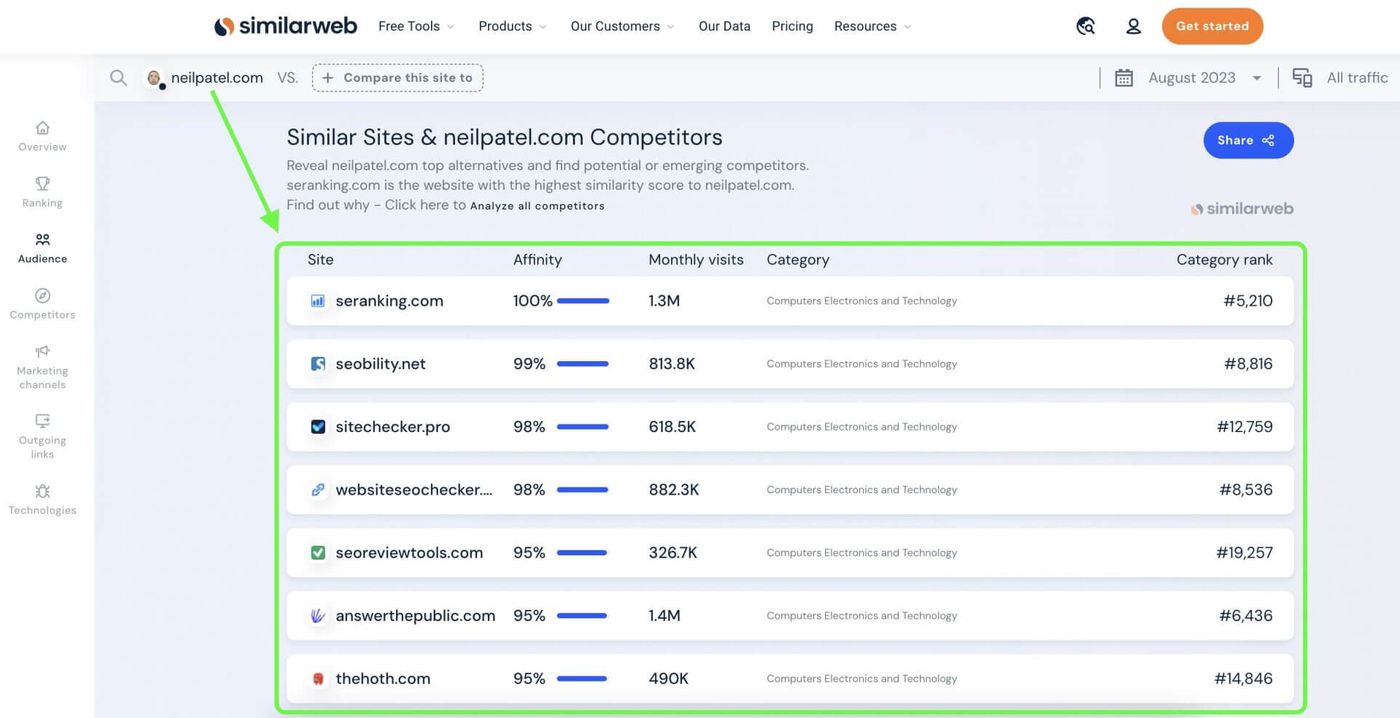Open the August 2023 date dropdown
Image resolution: width=1400 pixels, height=718 pixels.
pos(1204,77)
